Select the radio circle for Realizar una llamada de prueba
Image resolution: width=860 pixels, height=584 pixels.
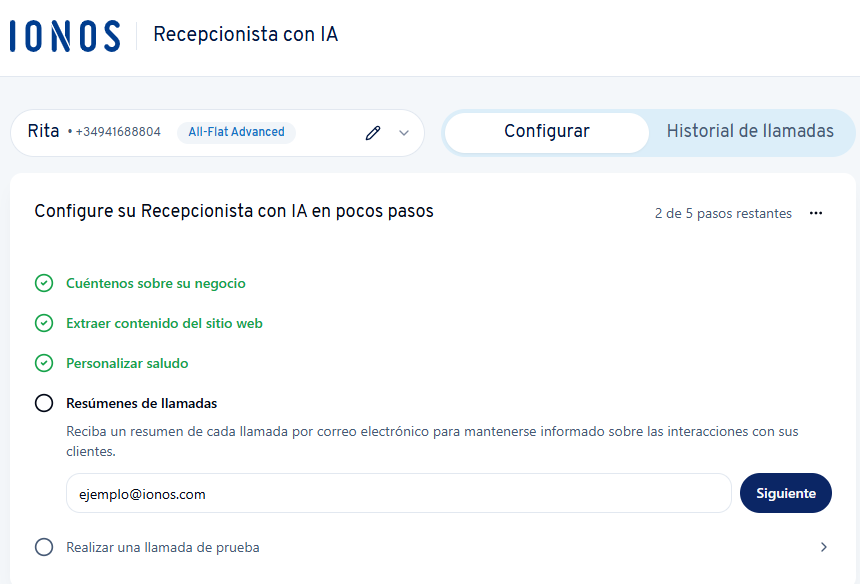click(x=44, y=547)
